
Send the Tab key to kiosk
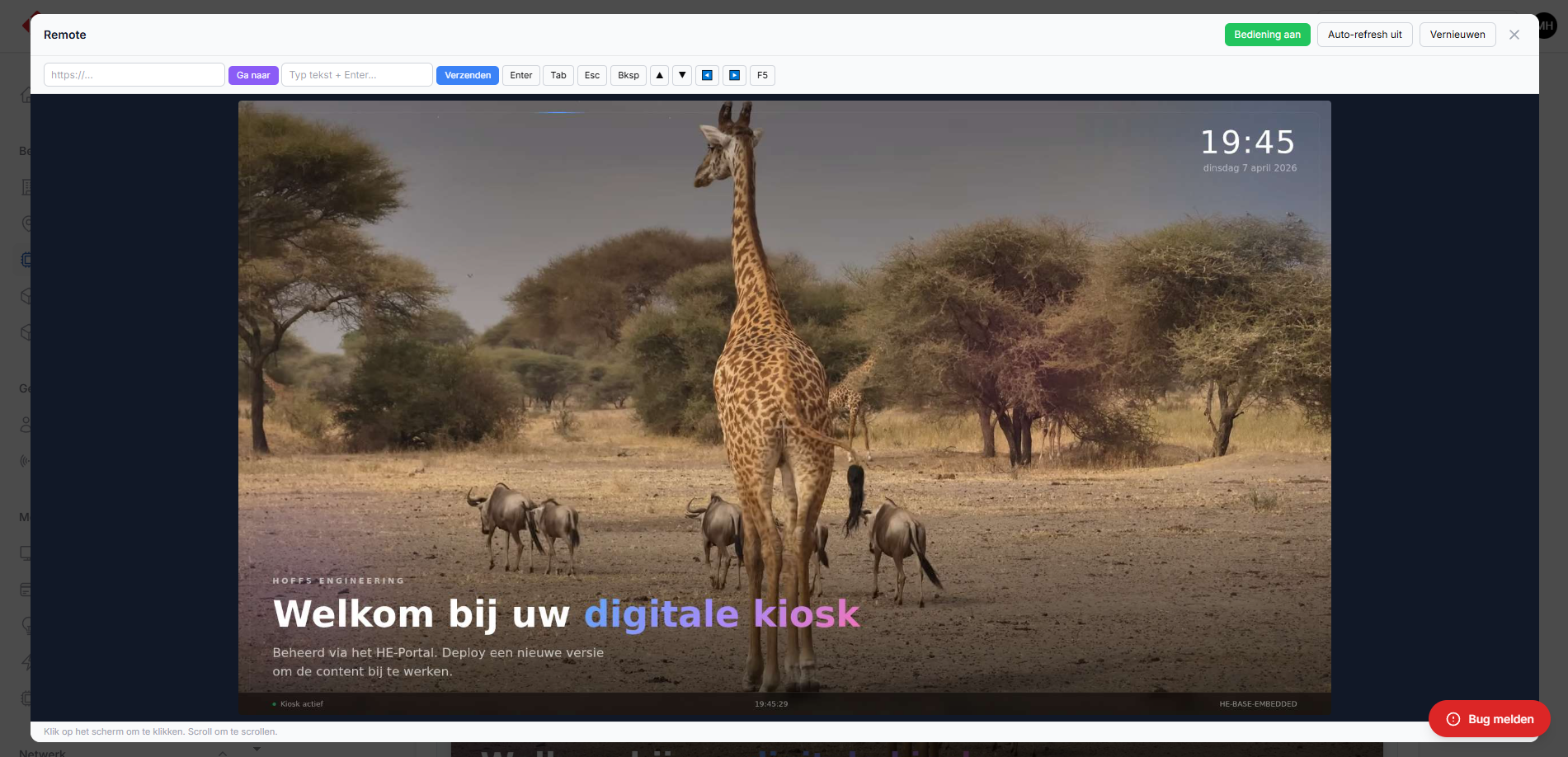point(558,75)
